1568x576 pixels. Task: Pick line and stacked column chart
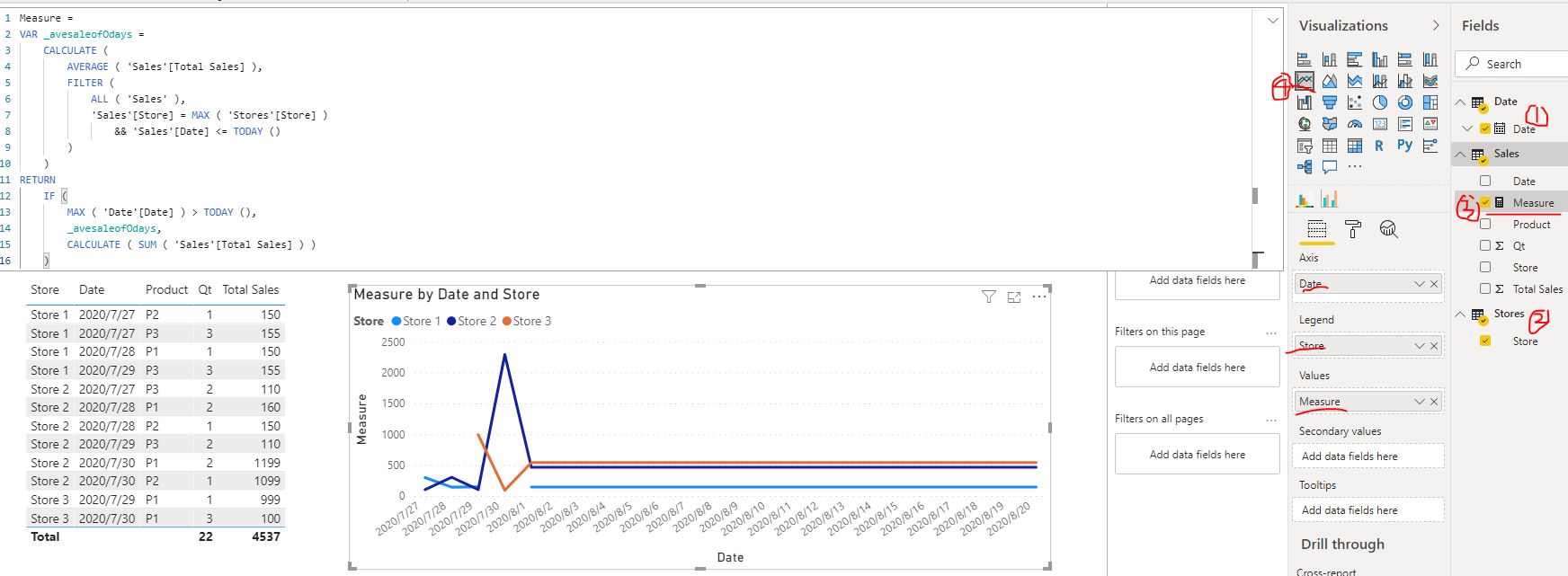point(1380,81)
